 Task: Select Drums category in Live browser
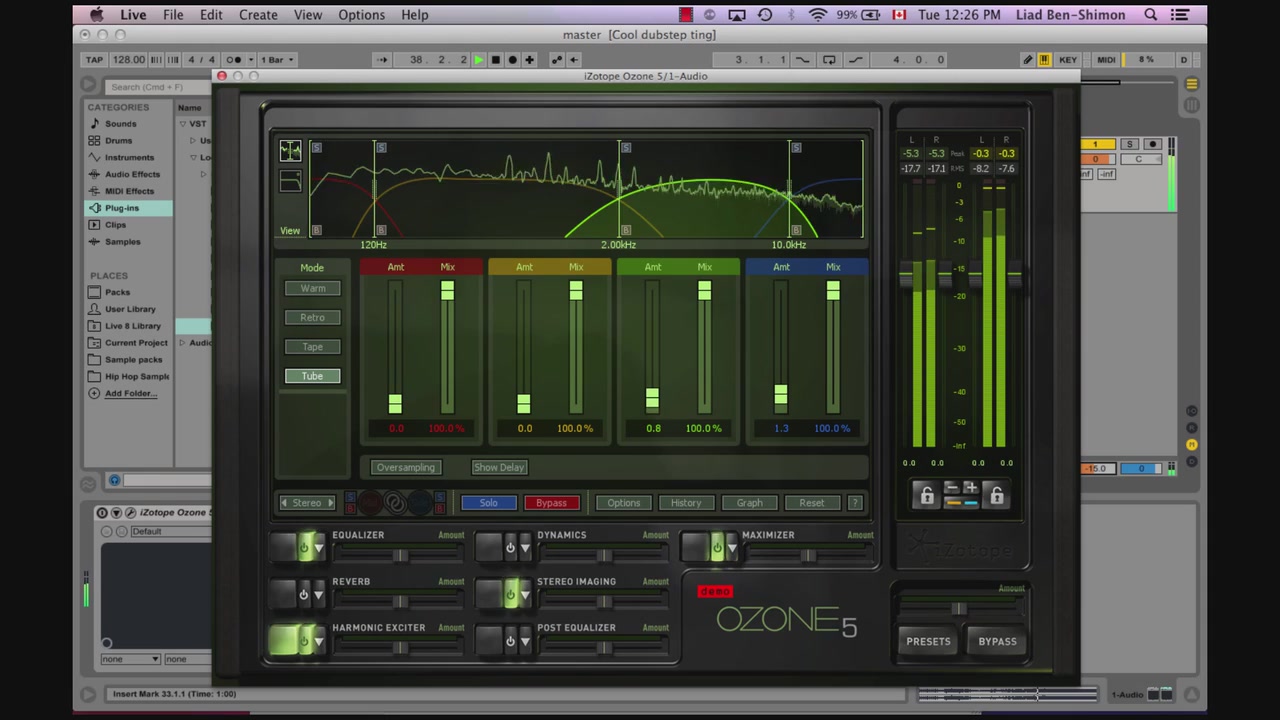click(x=118, y=141)
